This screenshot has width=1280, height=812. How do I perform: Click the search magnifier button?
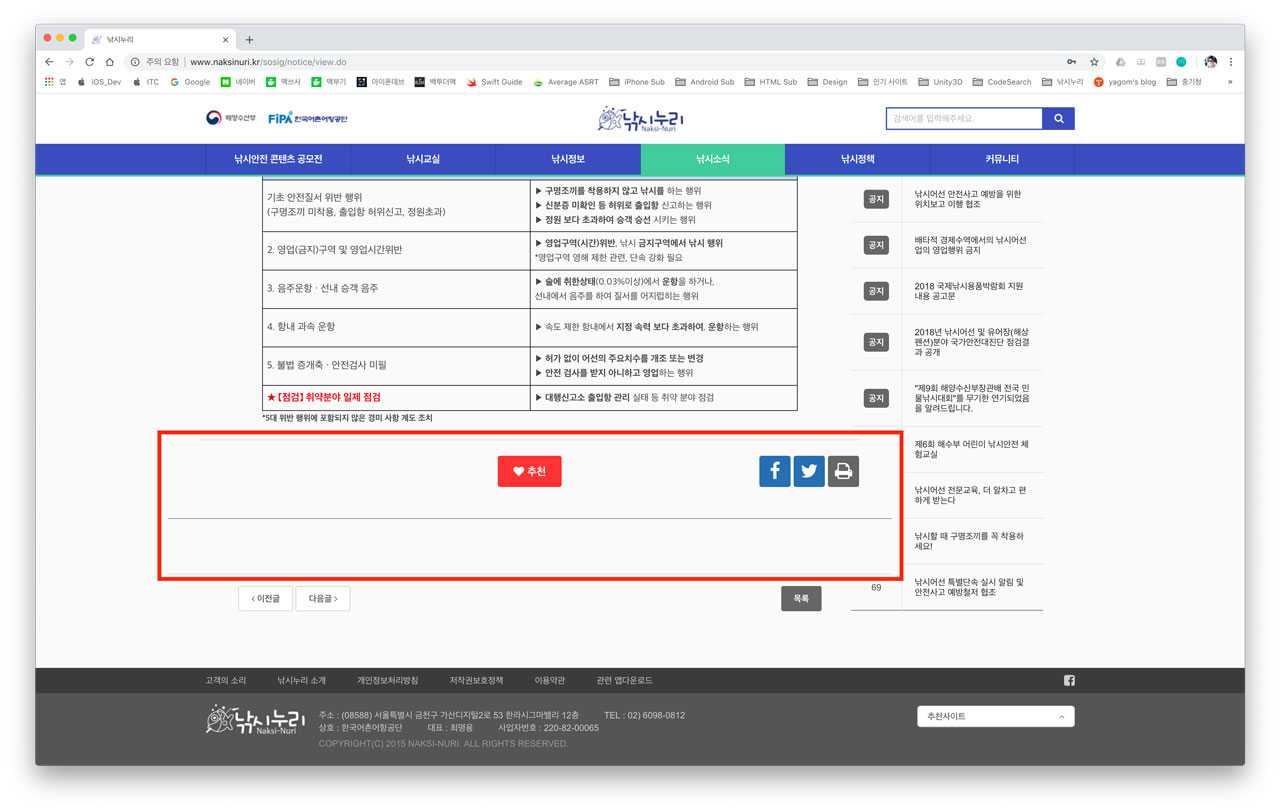pyautogui.click(x=1058, y=119)
